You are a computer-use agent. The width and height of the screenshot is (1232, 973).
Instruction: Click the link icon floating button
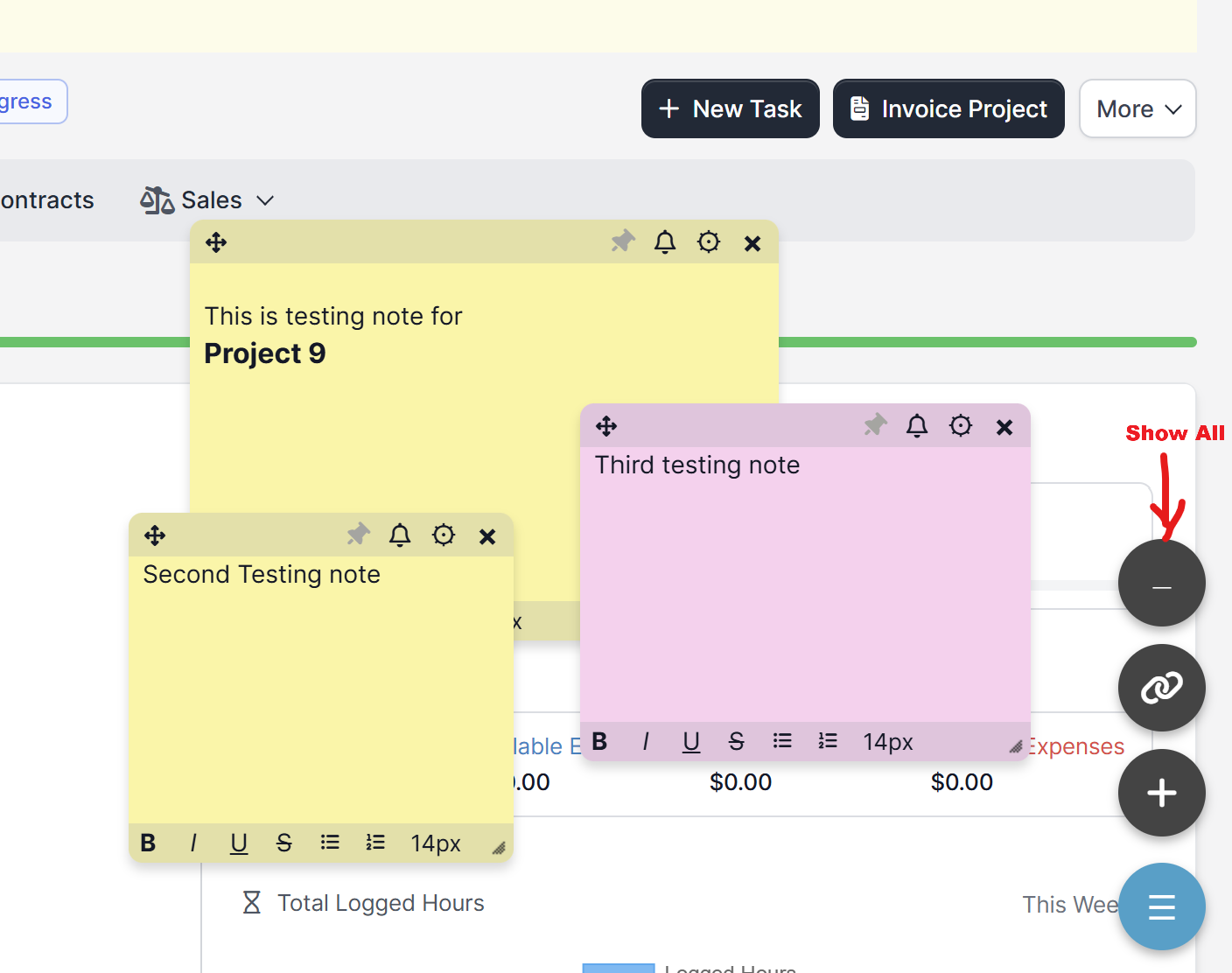pyautogui.click(x=1161, y=688)
